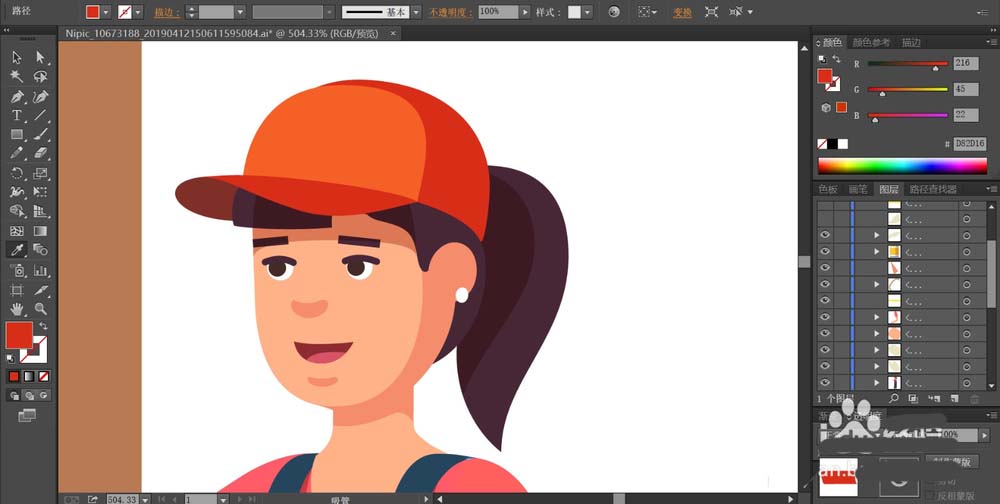Image resolution: width=1000 pixels, height=504 pixels.
Task: Select the Rectangle tool
Action: [17, 135]
